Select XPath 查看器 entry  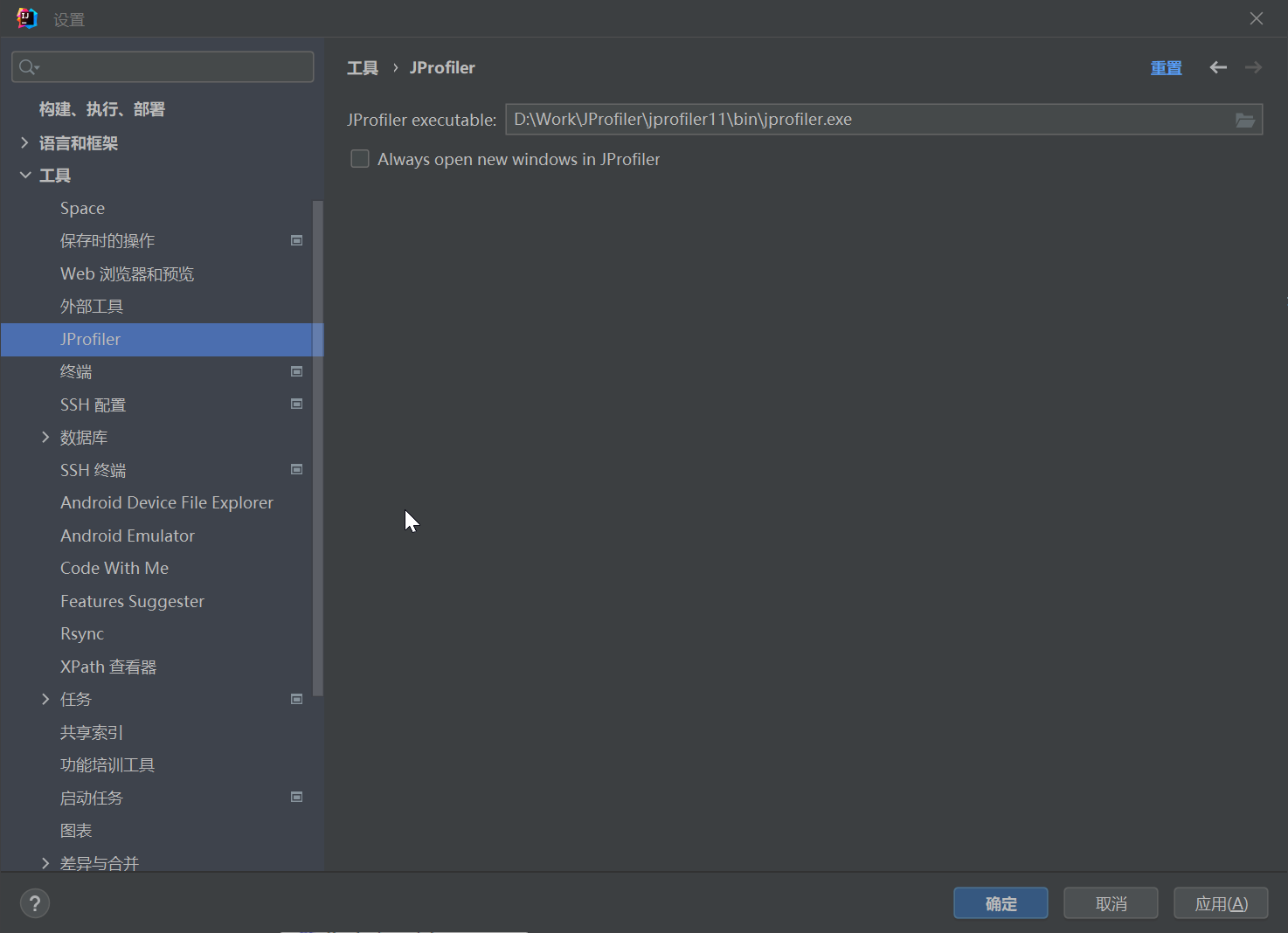pyautogui.click(x=108, y=667)
